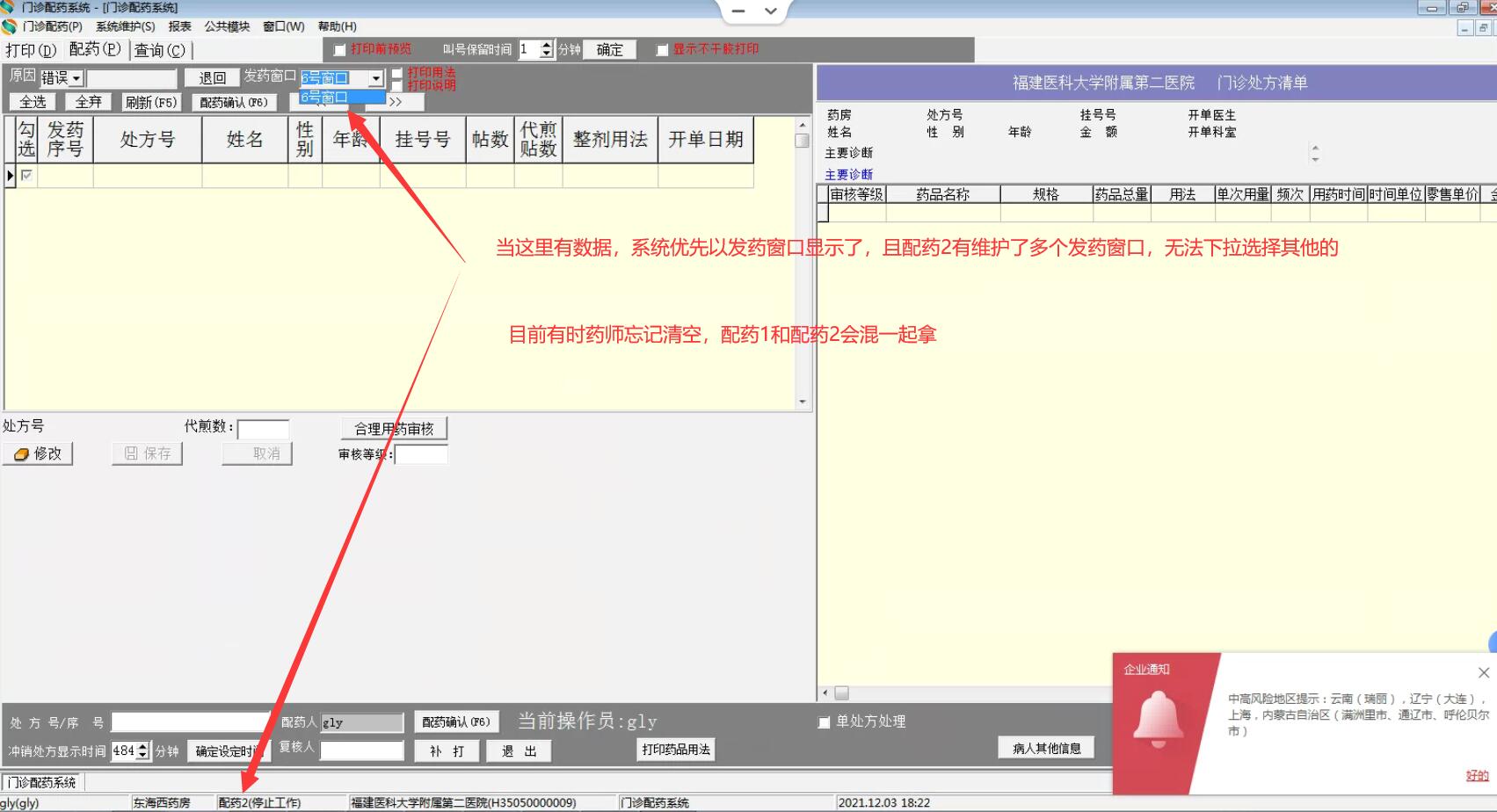This screenshot has height=812, width=1497.
Task: Click prescription grid vertical scrollbar thumb
Action: pos(802,141)
